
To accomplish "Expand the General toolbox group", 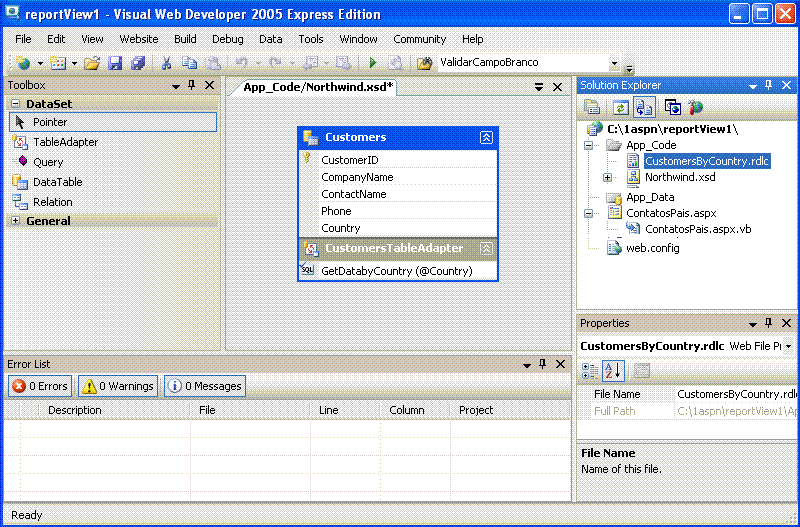I will tap(16, 221).
